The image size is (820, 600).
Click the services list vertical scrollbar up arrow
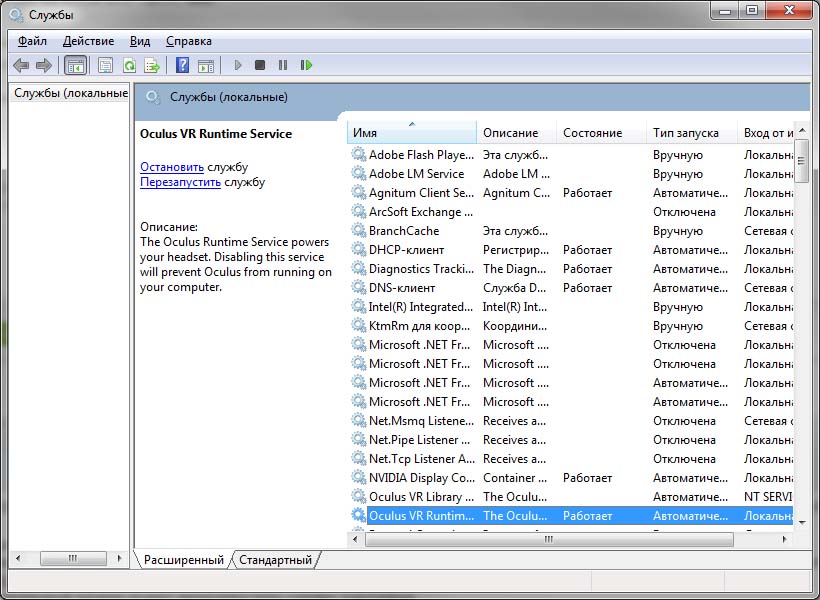click(x=802, y=129)
